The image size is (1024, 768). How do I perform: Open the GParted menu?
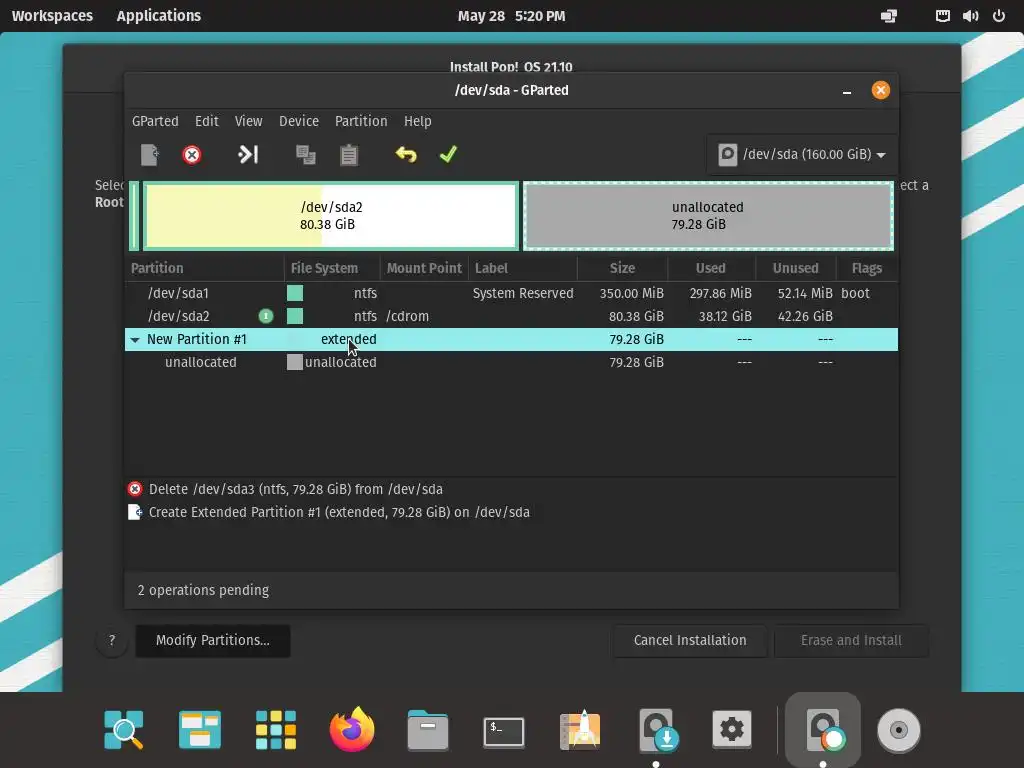155,121
